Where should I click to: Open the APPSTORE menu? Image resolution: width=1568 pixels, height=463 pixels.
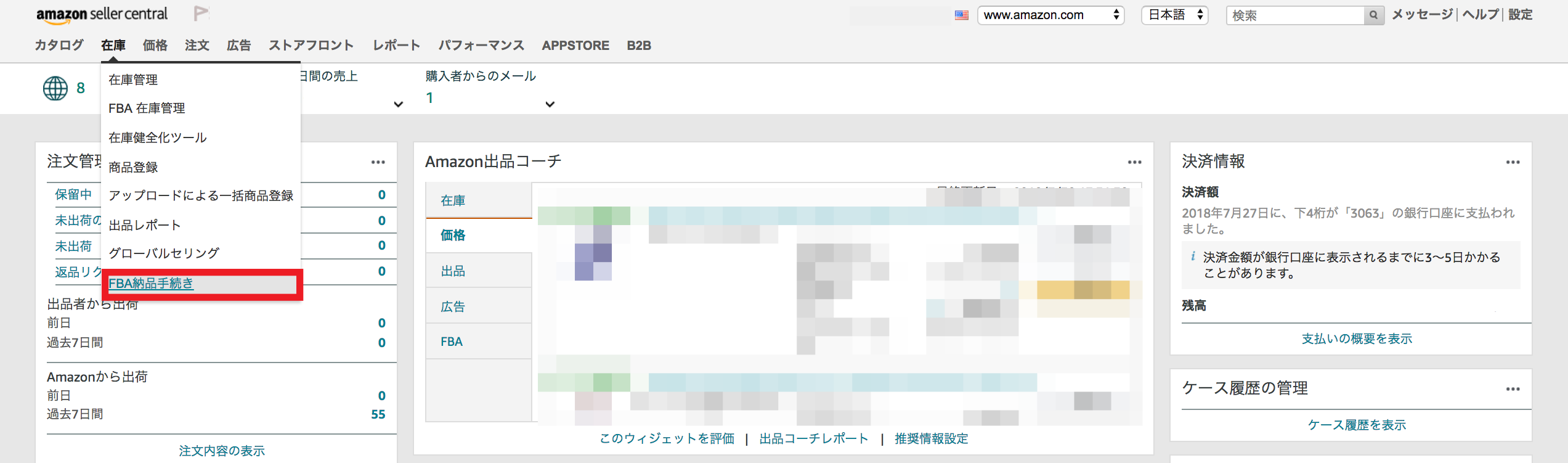pyautogui.click(x=575, y=45)
